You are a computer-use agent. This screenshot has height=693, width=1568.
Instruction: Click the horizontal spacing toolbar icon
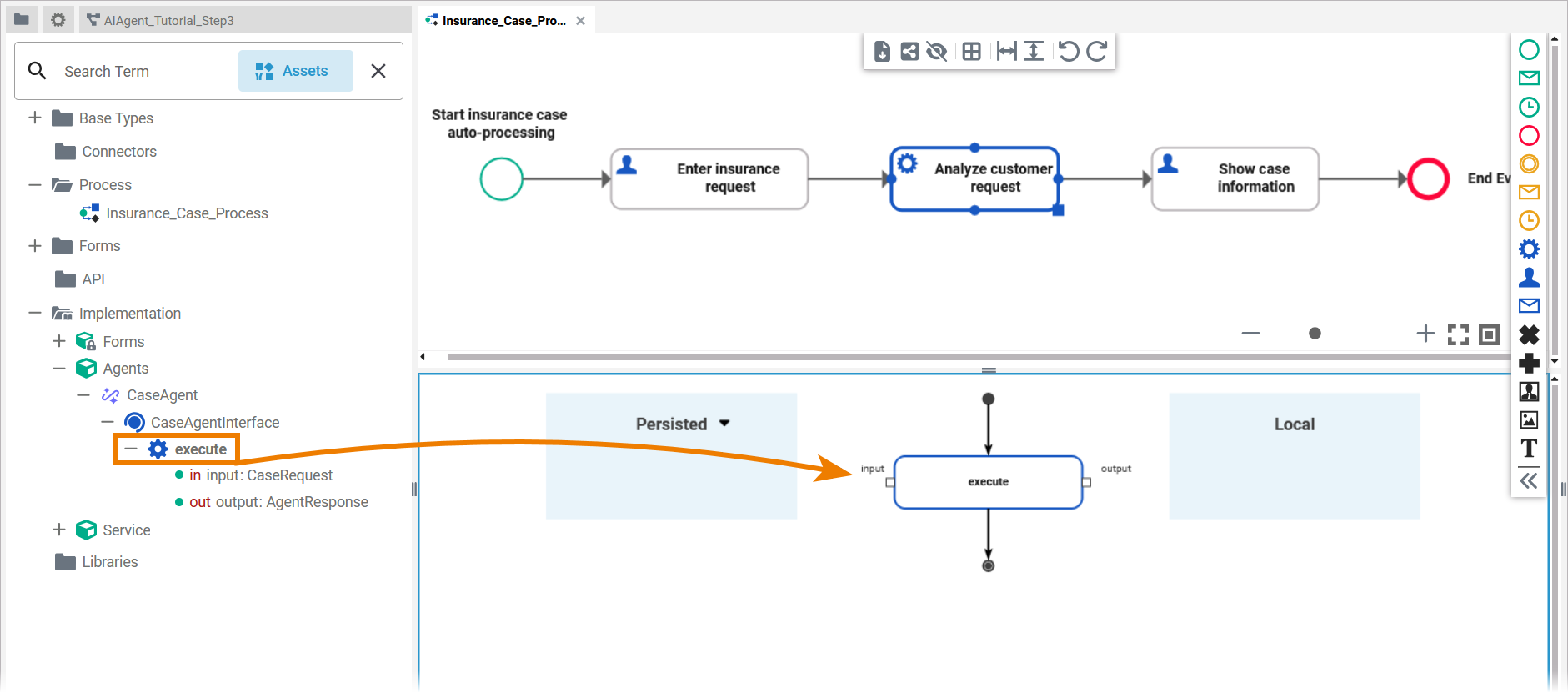click(x=1006, y=52)
